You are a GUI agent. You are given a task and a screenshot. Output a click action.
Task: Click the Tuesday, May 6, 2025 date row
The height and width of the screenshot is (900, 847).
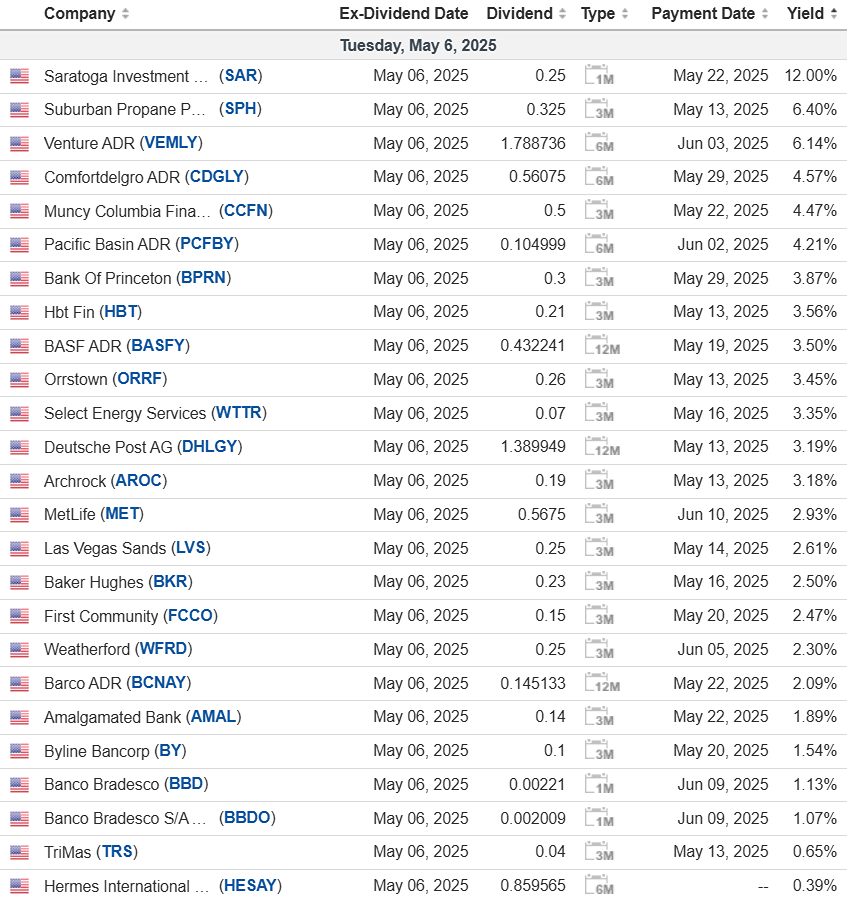pyautogui.click(x=418, y=46)
